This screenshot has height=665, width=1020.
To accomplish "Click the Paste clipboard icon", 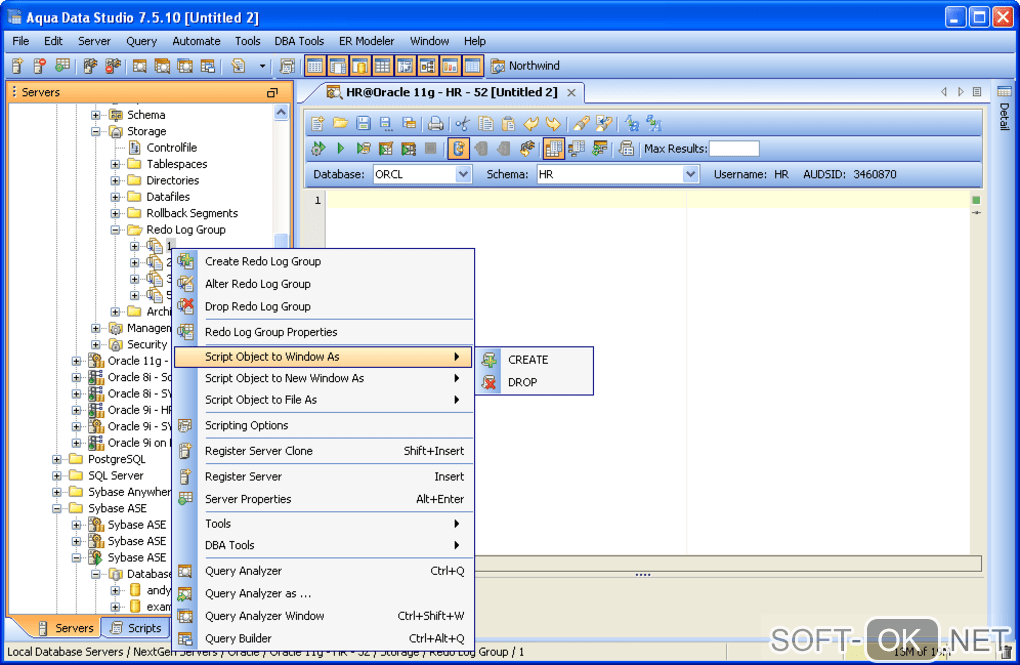I will click(508, 123).
